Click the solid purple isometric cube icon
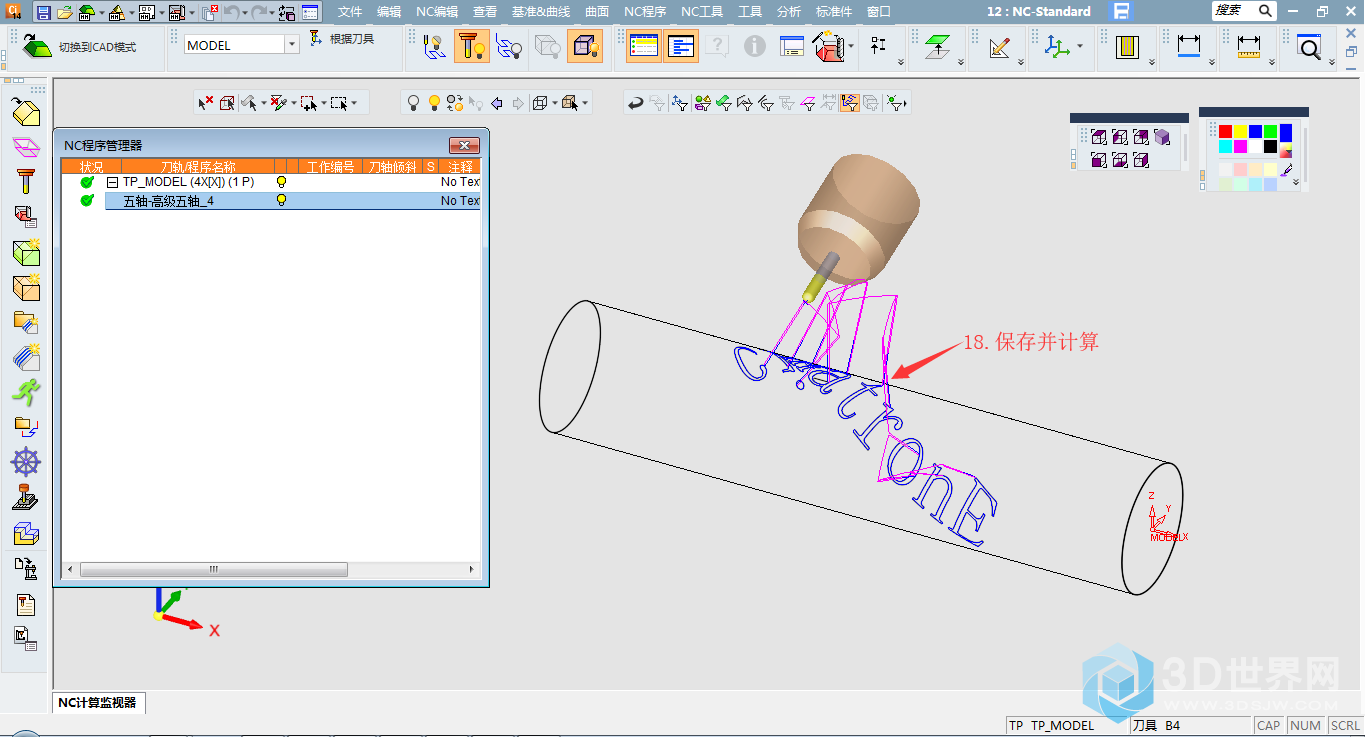1365x737 pixels. (x=1162, y=137)
